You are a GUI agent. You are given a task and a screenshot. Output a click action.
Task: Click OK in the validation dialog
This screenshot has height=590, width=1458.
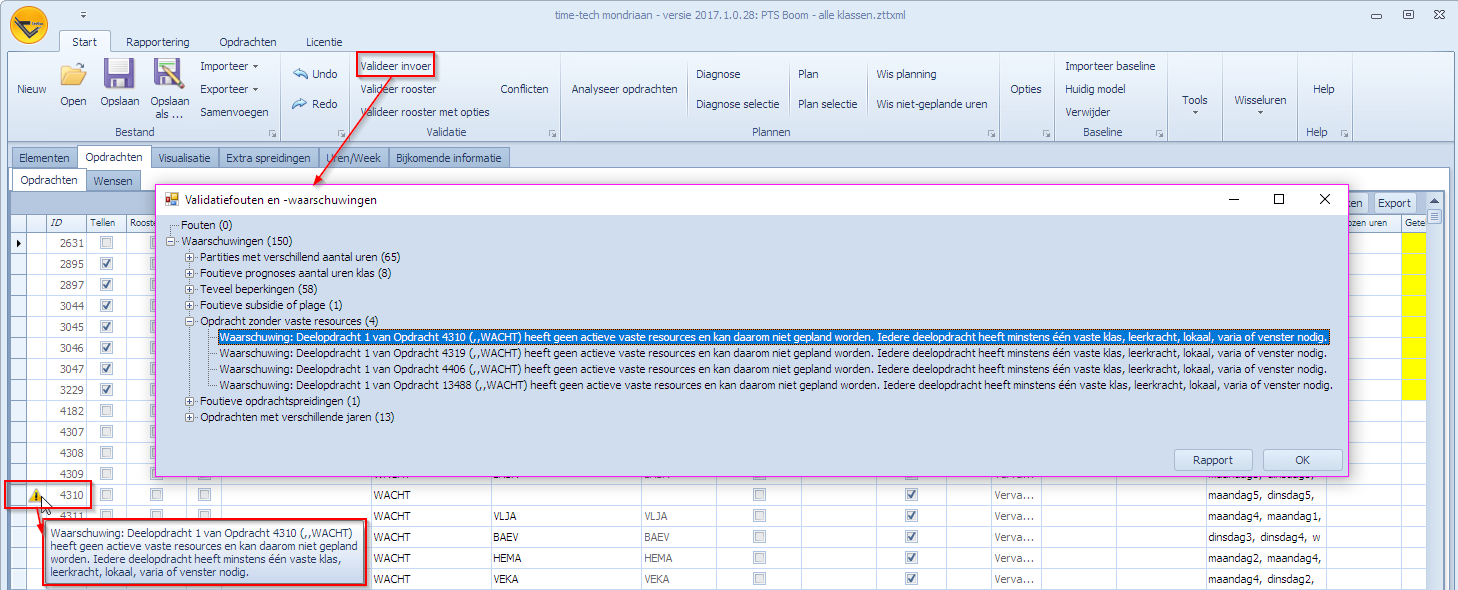1302,460
